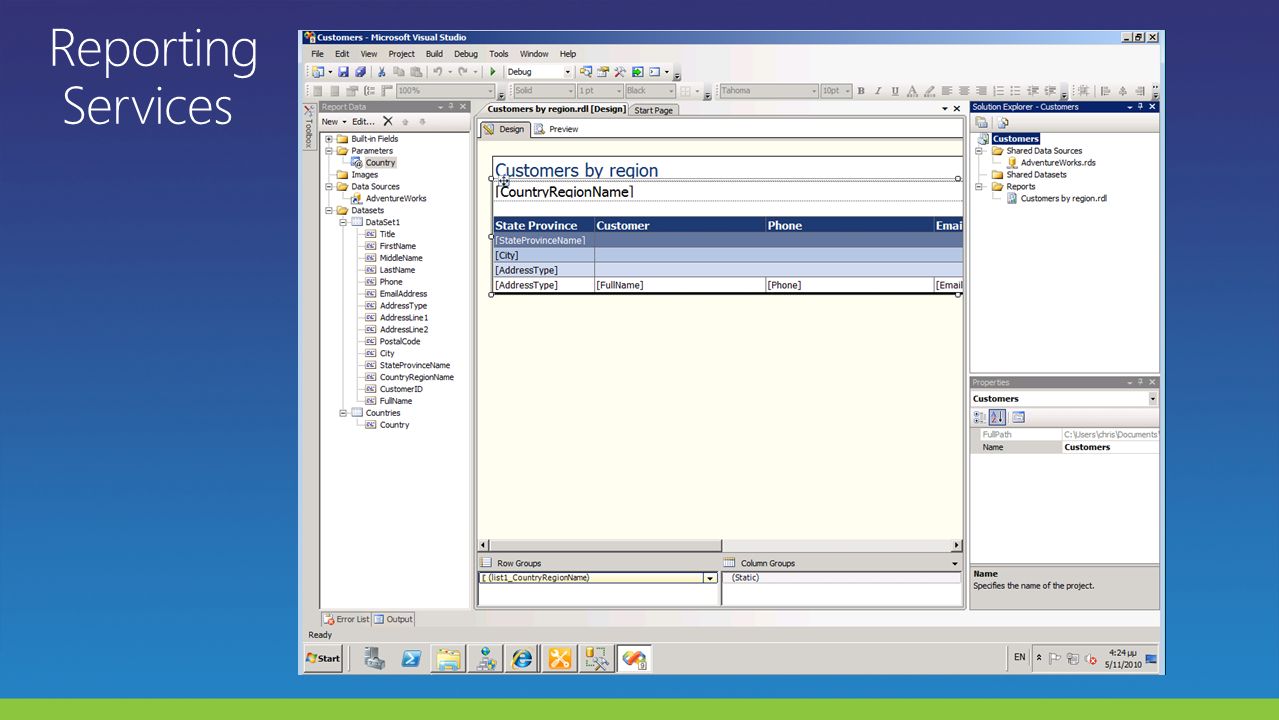
Task: Select the PostalCode field in DataSet1
Action: [399, 342]
